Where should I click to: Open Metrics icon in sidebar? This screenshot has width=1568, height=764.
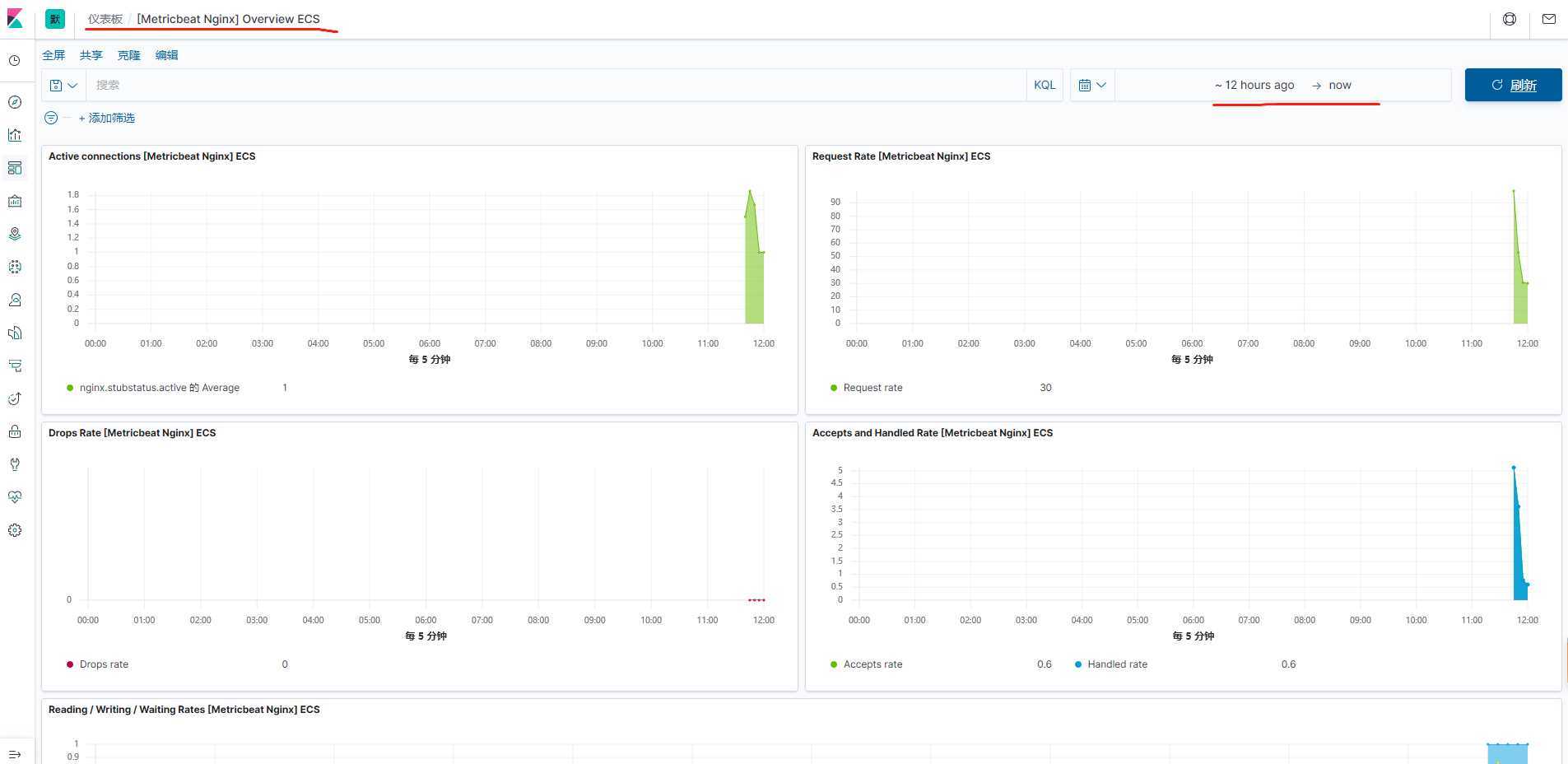pos(15,300)
